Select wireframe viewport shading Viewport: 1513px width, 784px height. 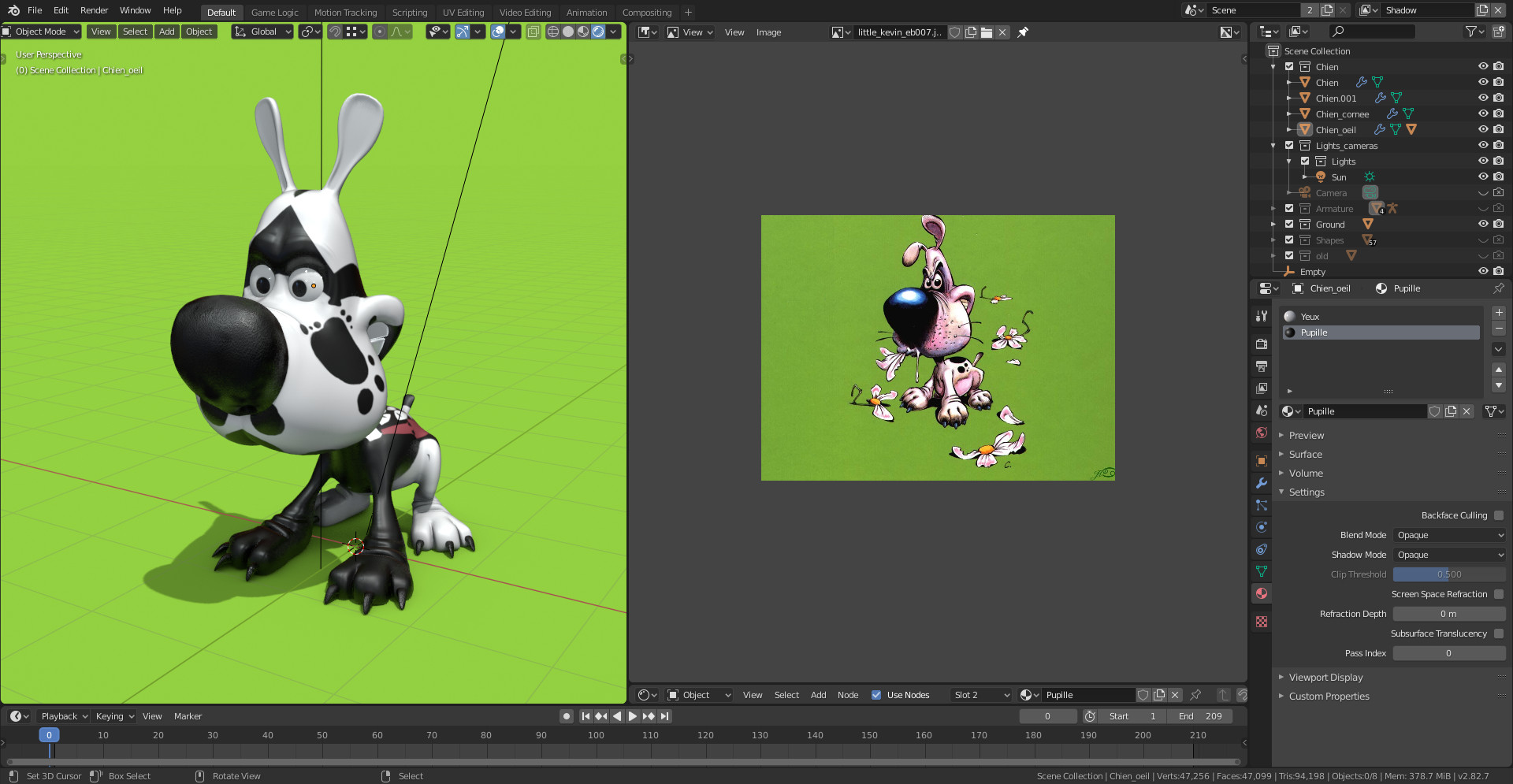[x=553, y=32]
